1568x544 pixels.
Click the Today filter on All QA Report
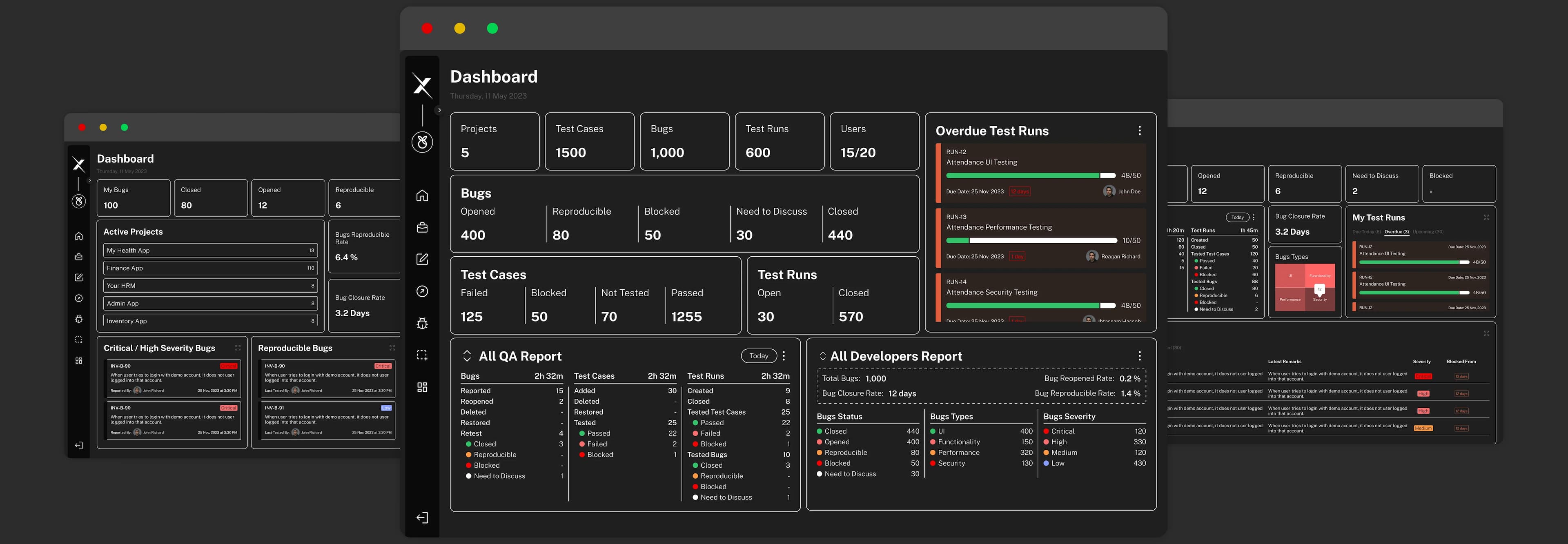pyautogui.click(x=758, y=355)
